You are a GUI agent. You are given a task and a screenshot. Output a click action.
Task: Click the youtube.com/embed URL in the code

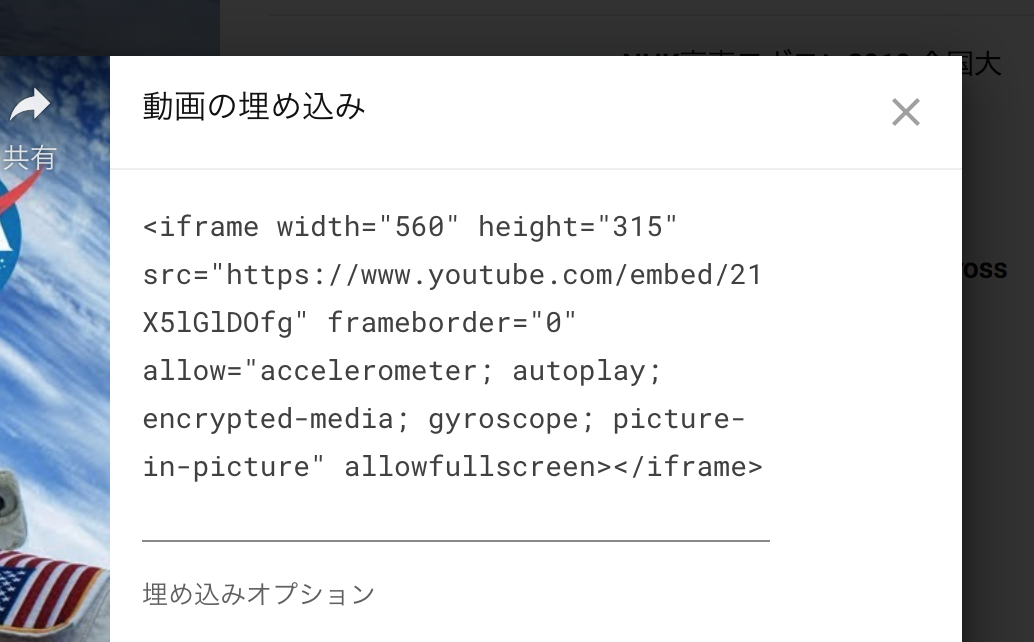pyautogui.click(x=452, y=275)
